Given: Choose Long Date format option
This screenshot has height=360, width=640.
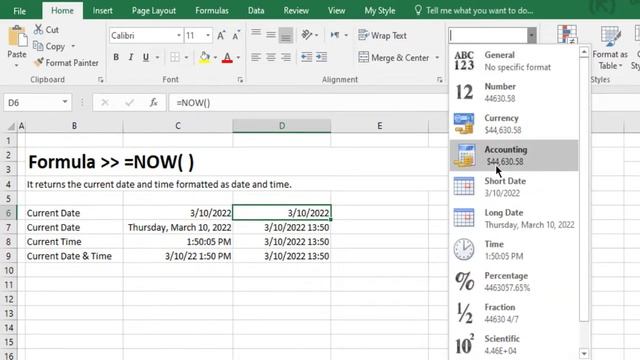Looking at the screenshot, I should pyautogui.click(x=514, y=218).
